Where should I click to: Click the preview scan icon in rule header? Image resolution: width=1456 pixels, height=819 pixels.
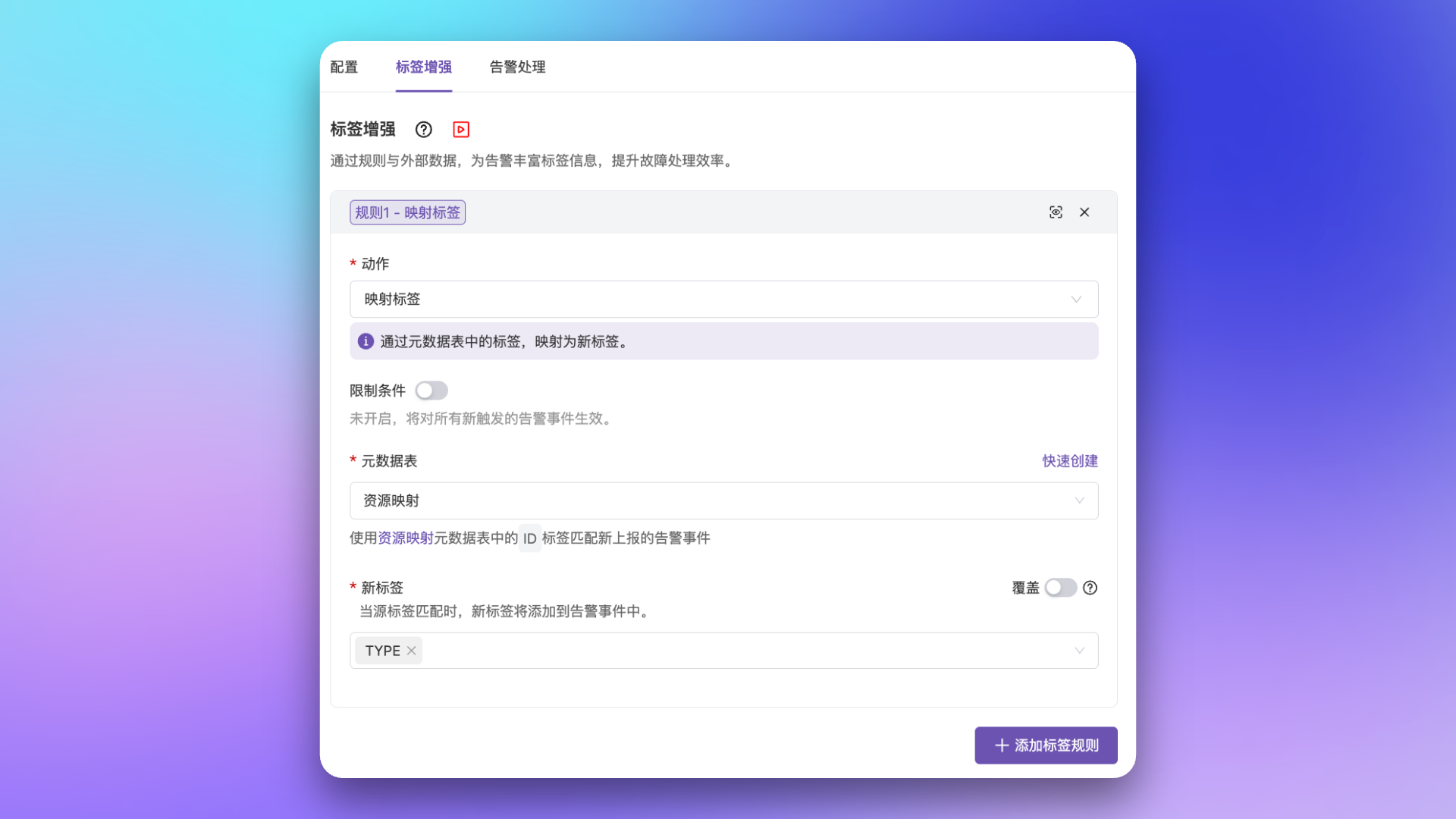1056,212
